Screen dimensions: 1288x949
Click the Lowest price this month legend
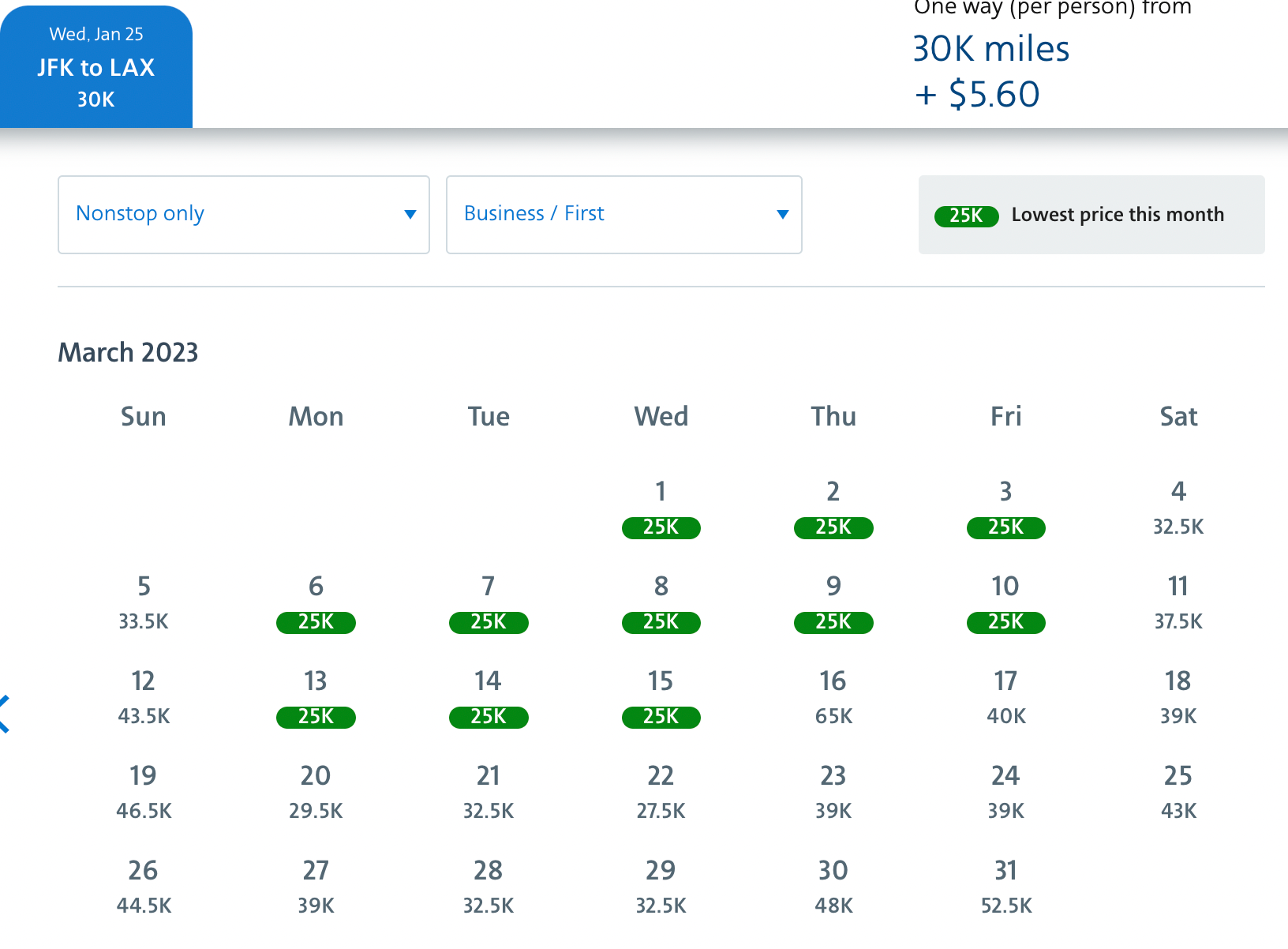click(1091, 215)
